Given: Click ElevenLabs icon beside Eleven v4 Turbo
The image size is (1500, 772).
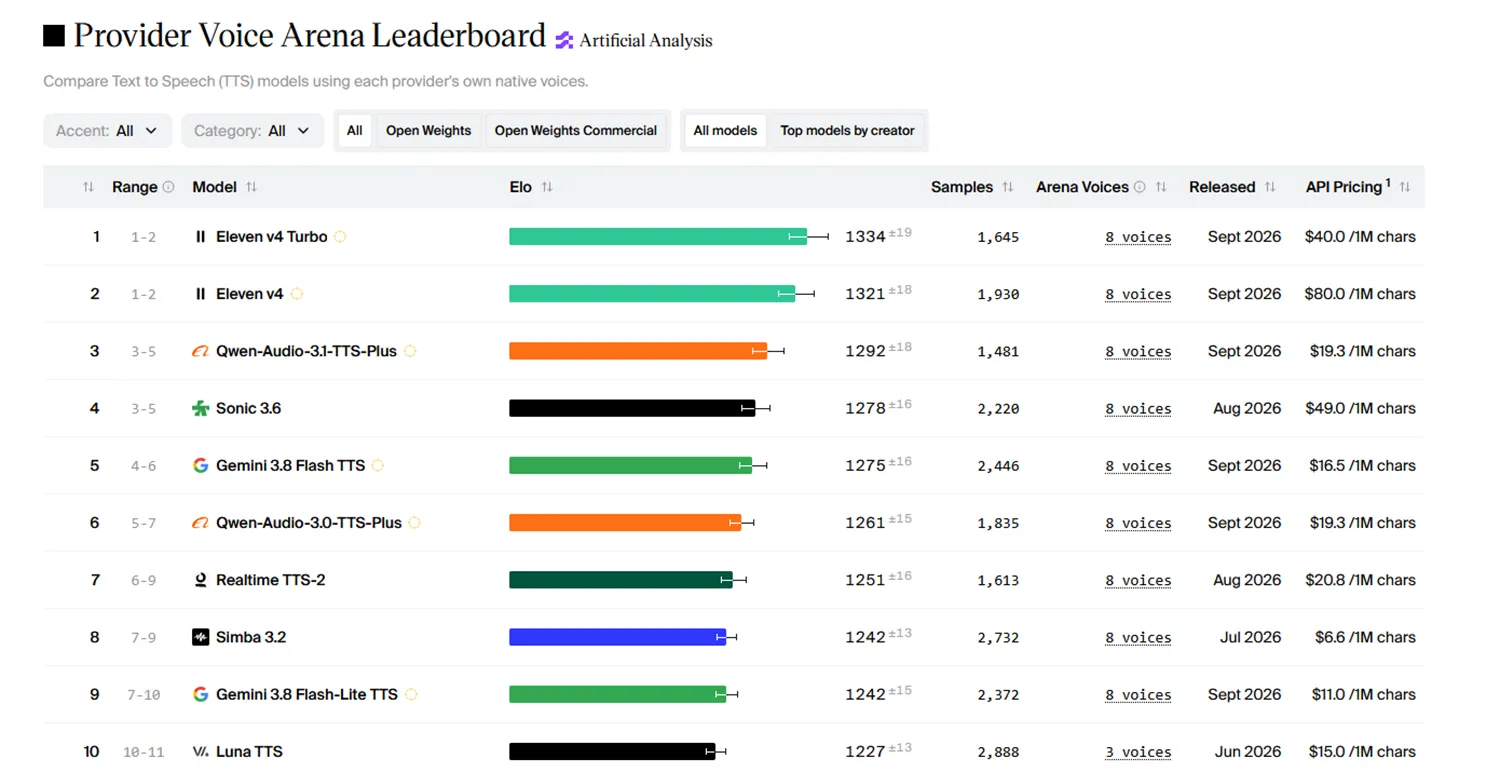Looking at the screenshot, I should (x=200, y=237).
